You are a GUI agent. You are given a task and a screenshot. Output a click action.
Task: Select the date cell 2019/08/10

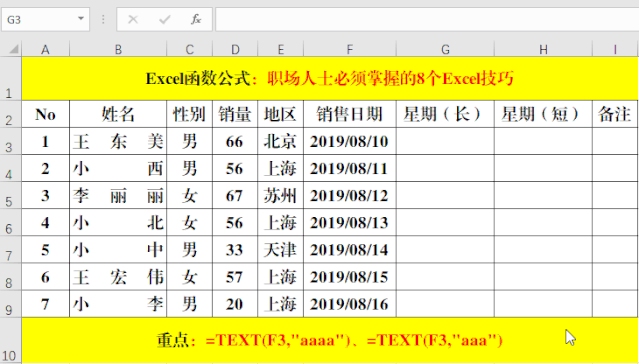tap(350, 141)
